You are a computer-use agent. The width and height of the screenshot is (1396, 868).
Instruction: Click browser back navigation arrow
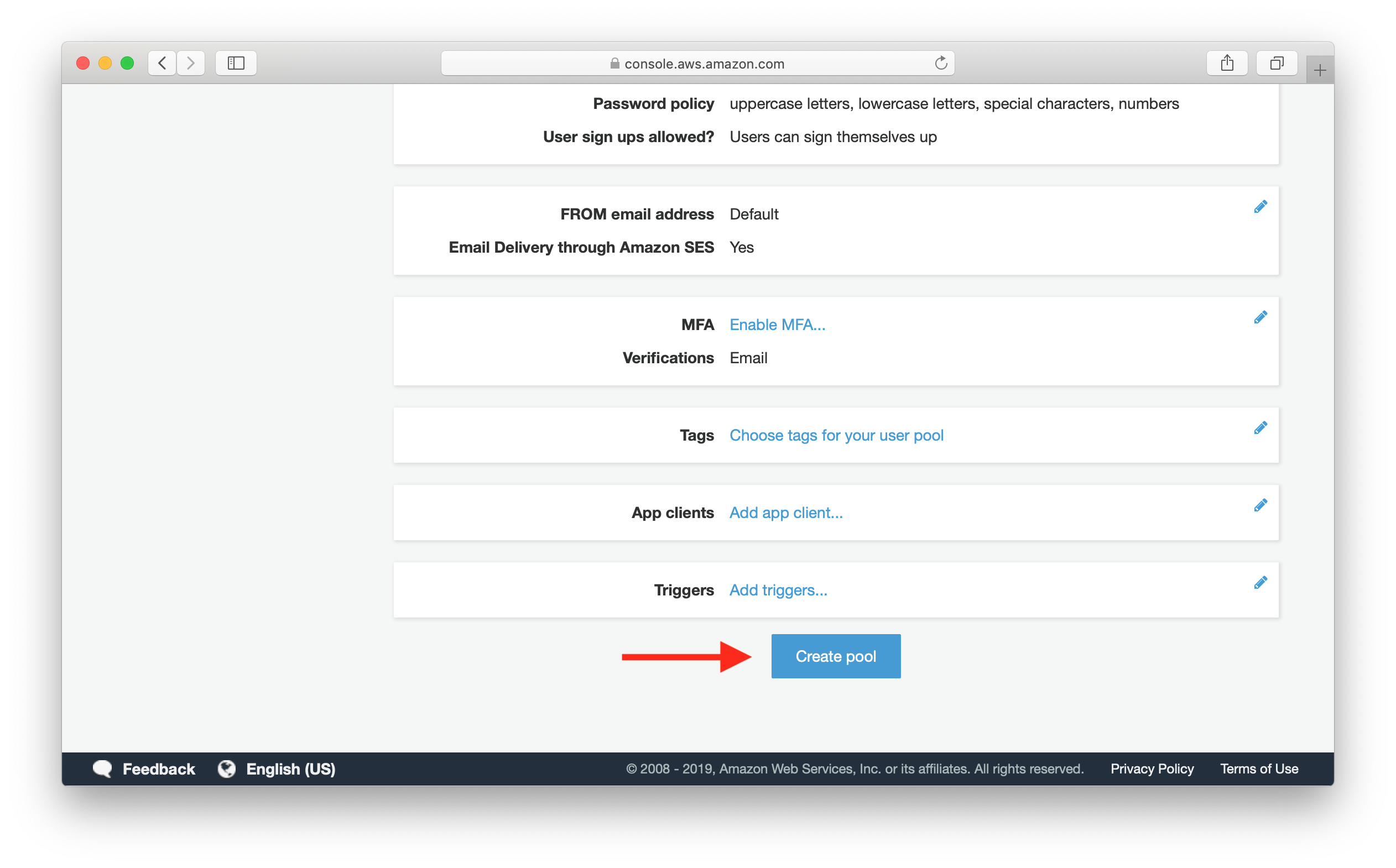click(162, 62)
